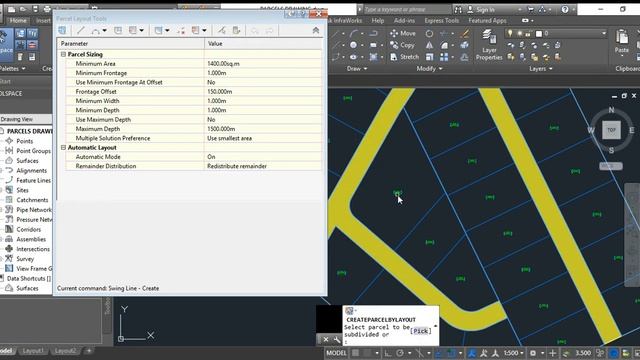Select Points in Toolspace tree

click(24, 141)
